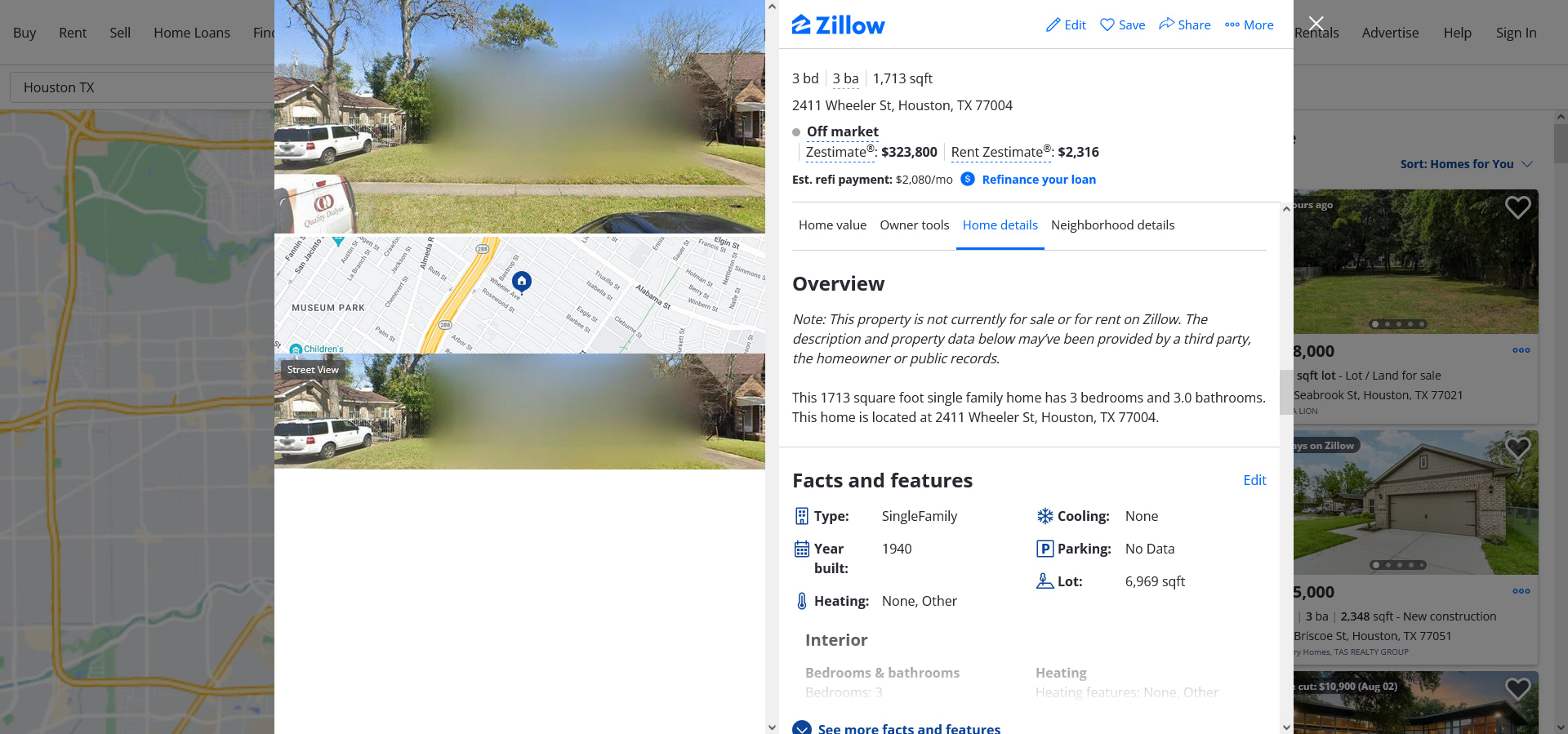Click scroll-down arrow of details panel
Viewport: 1568px width, 734px height.
point(1286,727)
